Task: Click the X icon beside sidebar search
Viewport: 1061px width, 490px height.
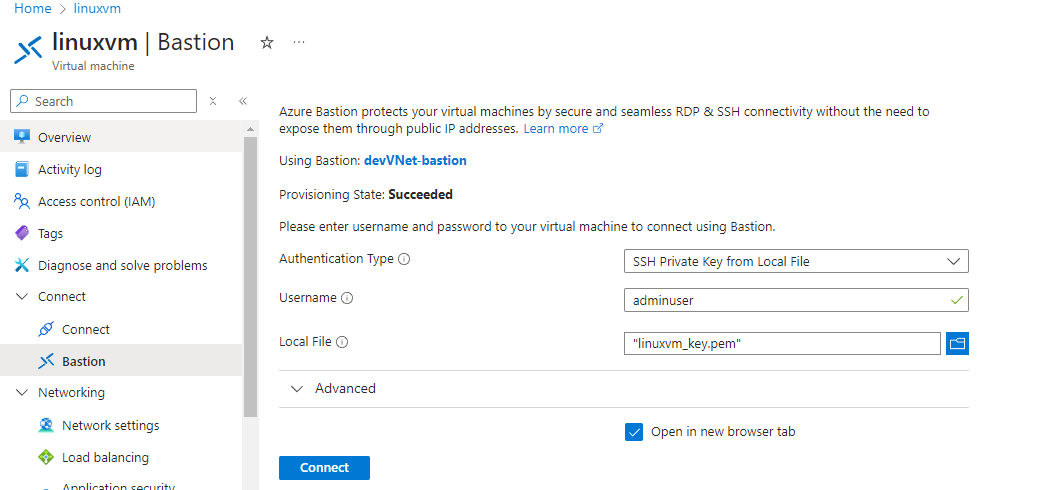Action: tap(212, 101)
